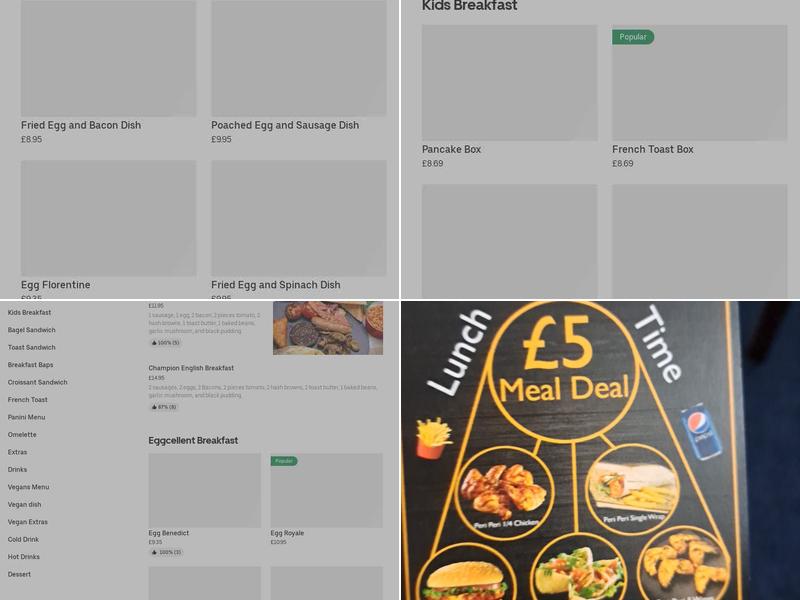This screenshot has height=600, width=800.
Task: Jump to the Hot Drinks category
Action: (23, 557)
